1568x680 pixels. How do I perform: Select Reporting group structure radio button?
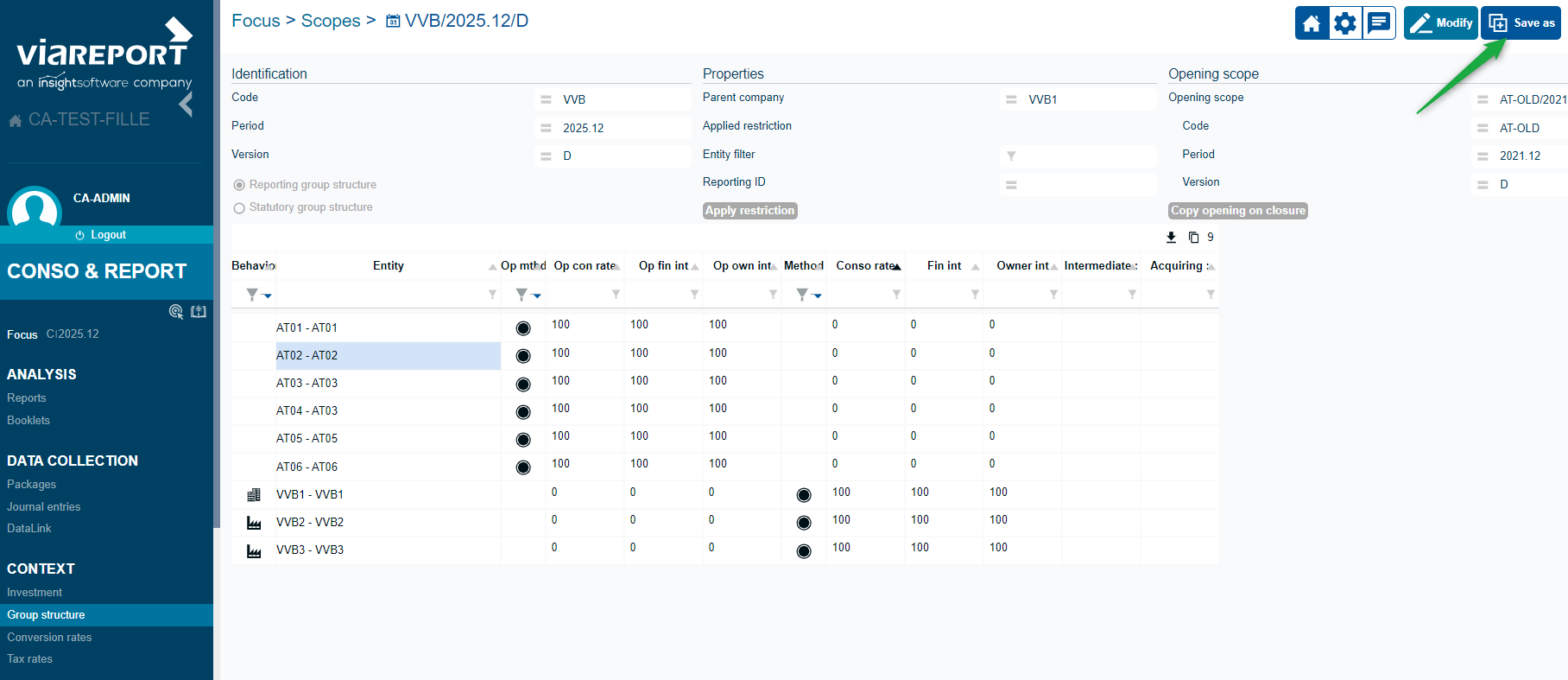click(239, 185)
